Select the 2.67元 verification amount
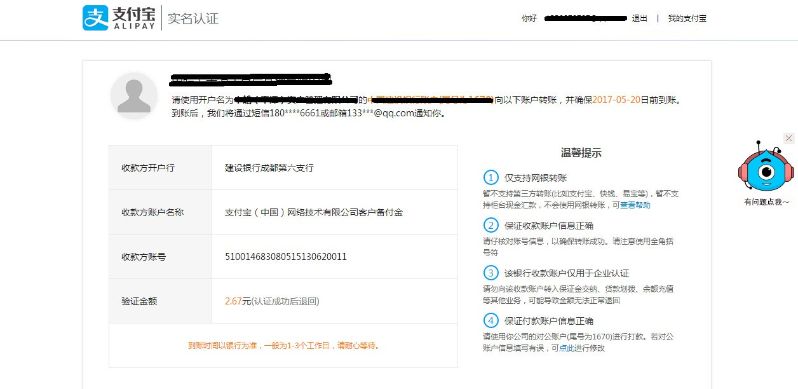 pyautogui.click(x=238, y=301)
